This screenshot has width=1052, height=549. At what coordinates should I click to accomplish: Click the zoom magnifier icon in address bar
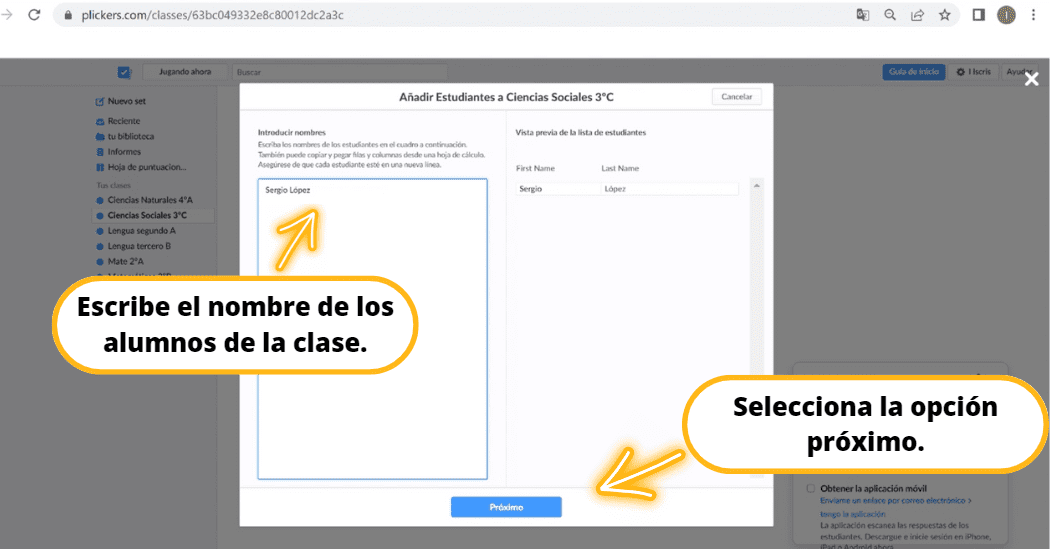coord(890,15)
